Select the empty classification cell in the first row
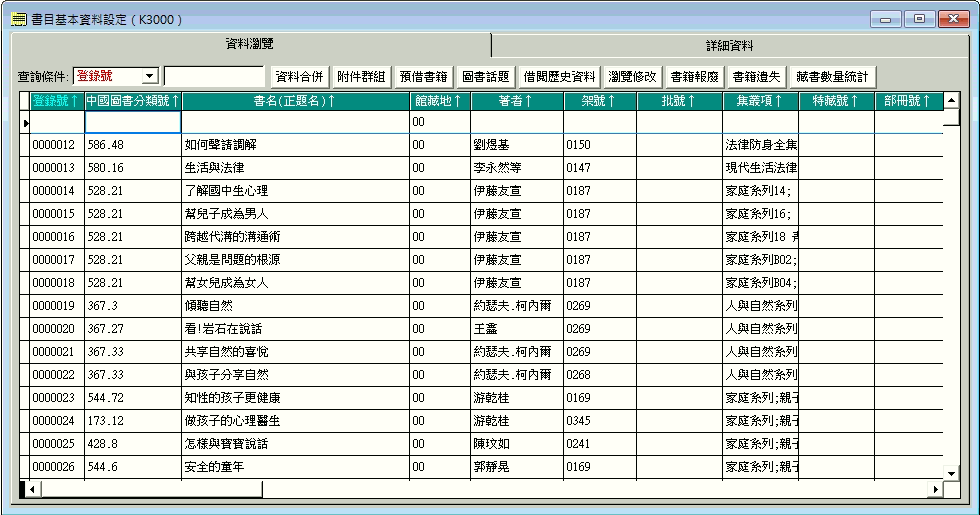The width and height of the screenshot is (980, 515). click(x=132, y=122)
